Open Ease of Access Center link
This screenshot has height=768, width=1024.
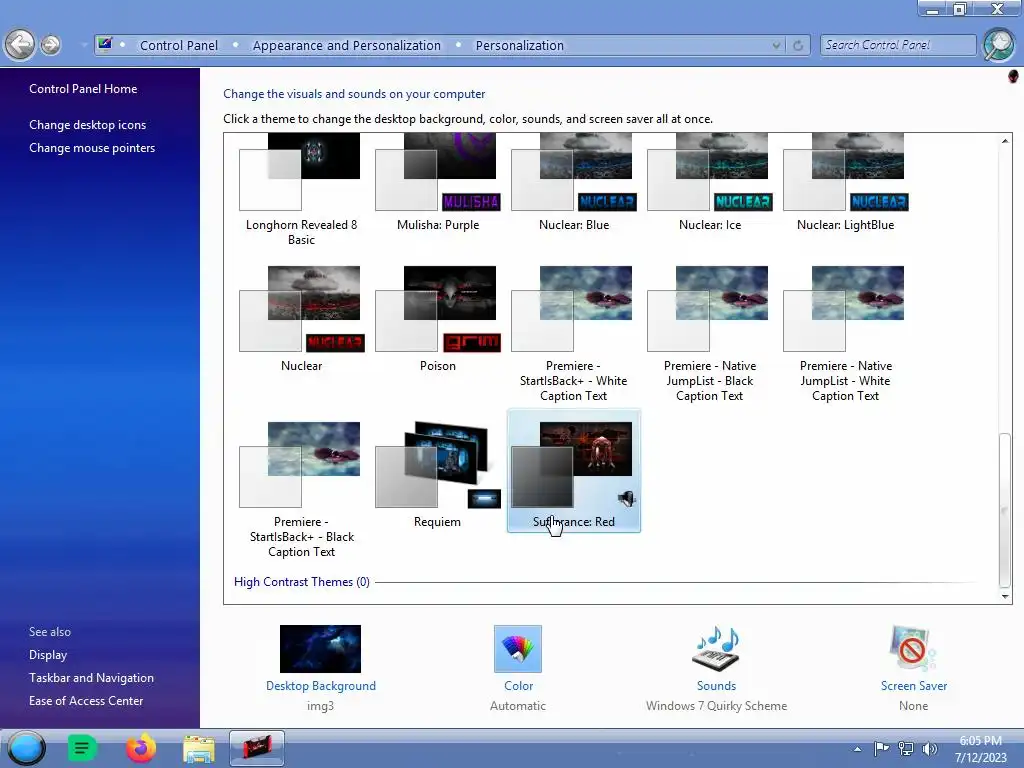click(x=86, y=701)
